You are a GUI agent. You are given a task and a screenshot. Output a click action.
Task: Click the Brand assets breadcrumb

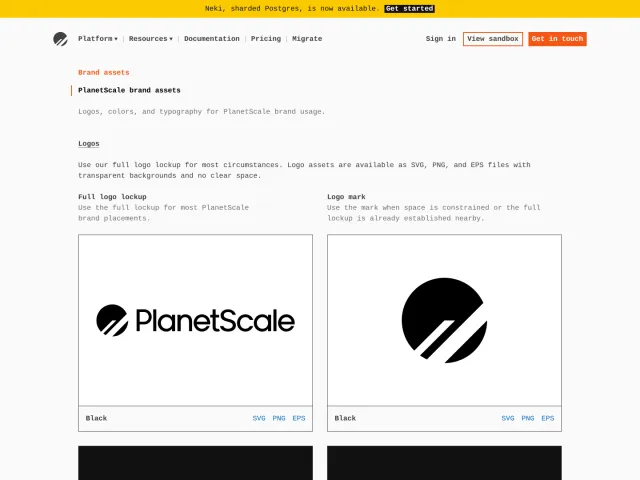104,72
